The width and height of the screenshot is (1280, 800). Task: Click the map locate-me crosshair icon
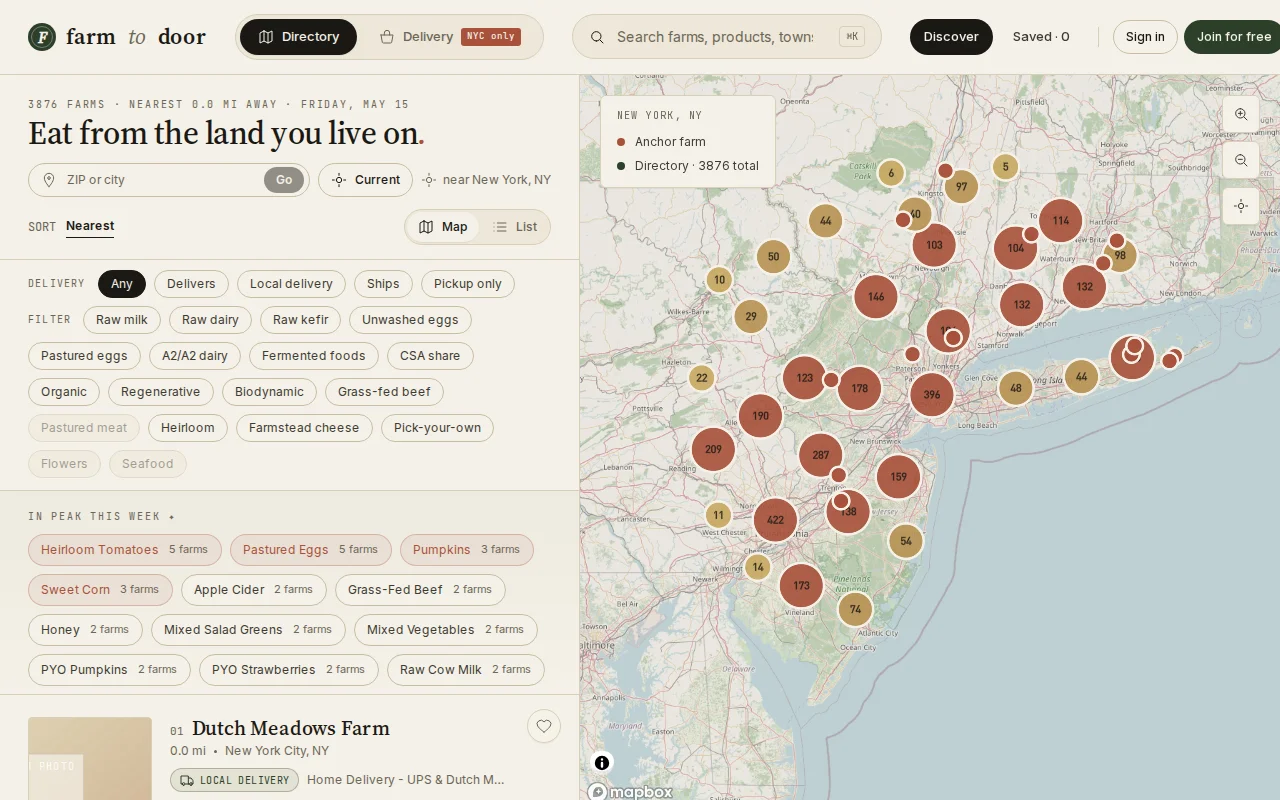point(1241,206)
